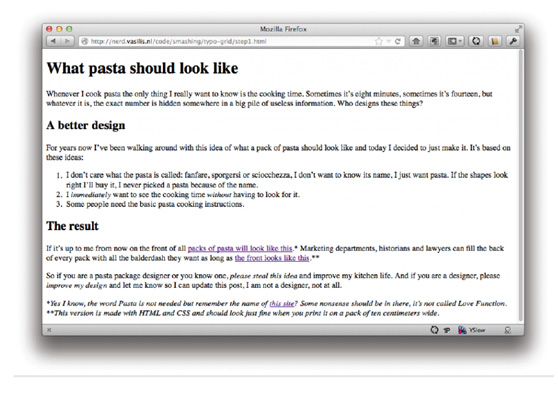The height and width of the screenshot is (395, 558).
Task: Open the 'this site' footnote link
Action: point(281,304)
